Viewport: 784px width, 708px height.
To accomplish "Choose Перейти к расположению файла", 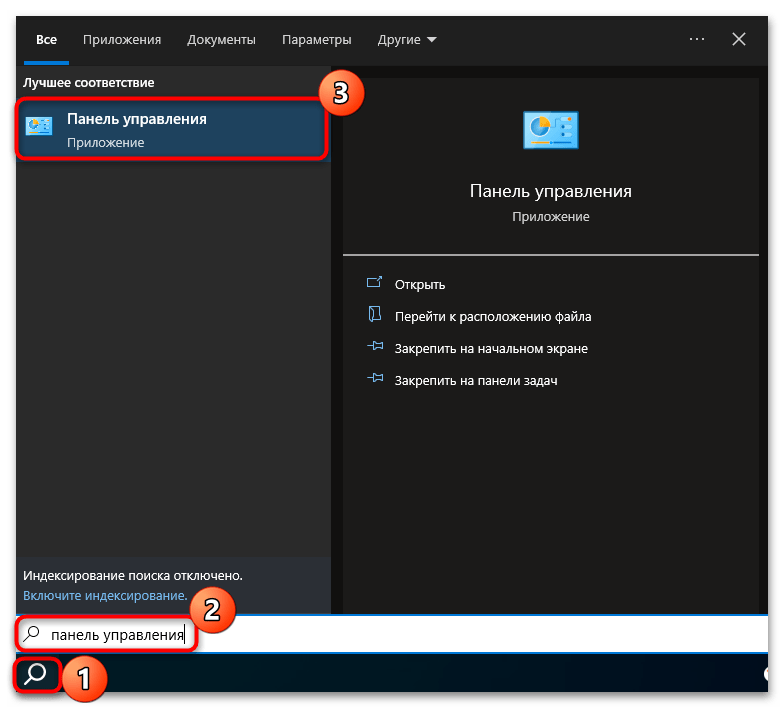I will (x=493, y=316).
